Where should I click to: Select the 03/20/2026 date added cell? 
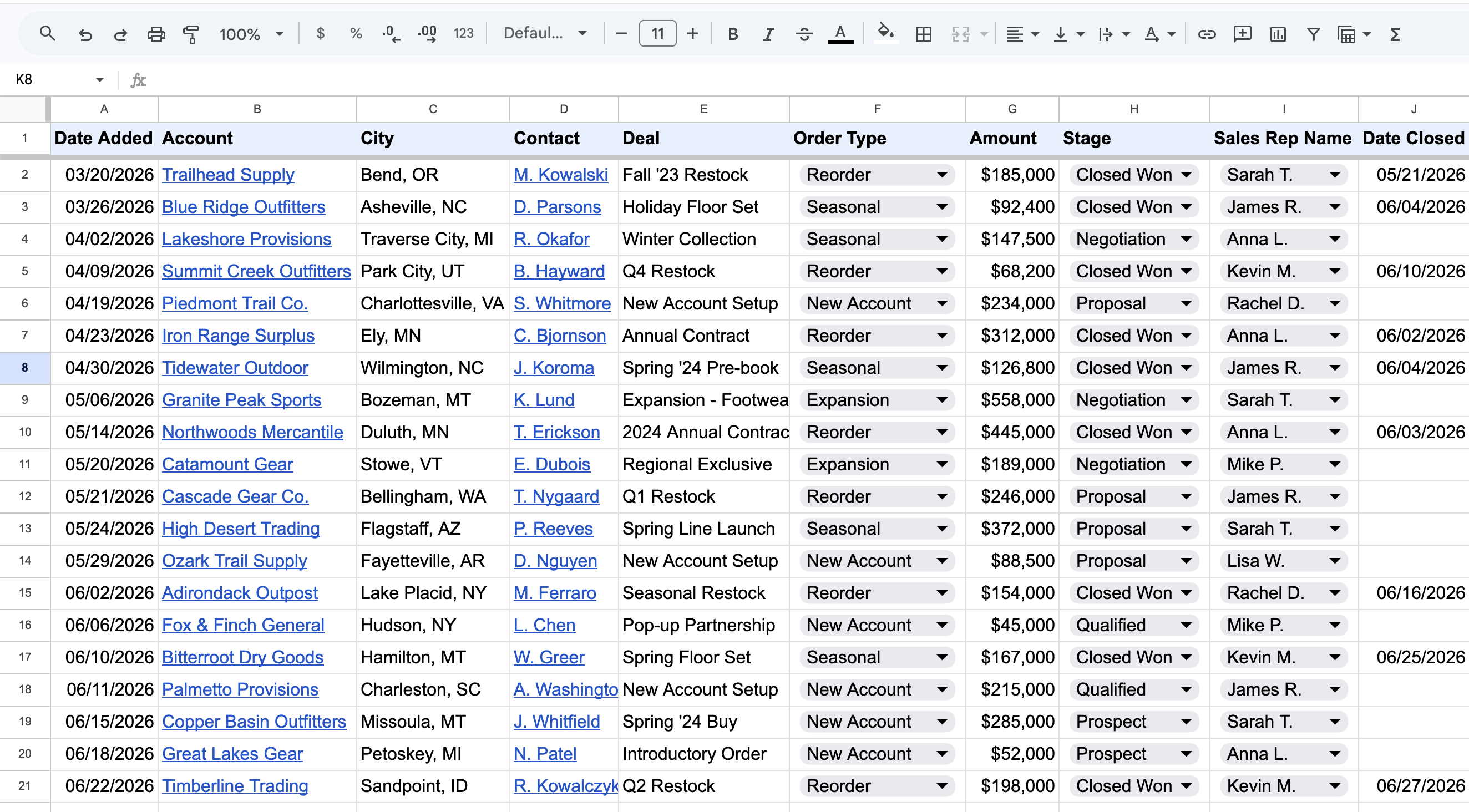coord(104,175)
